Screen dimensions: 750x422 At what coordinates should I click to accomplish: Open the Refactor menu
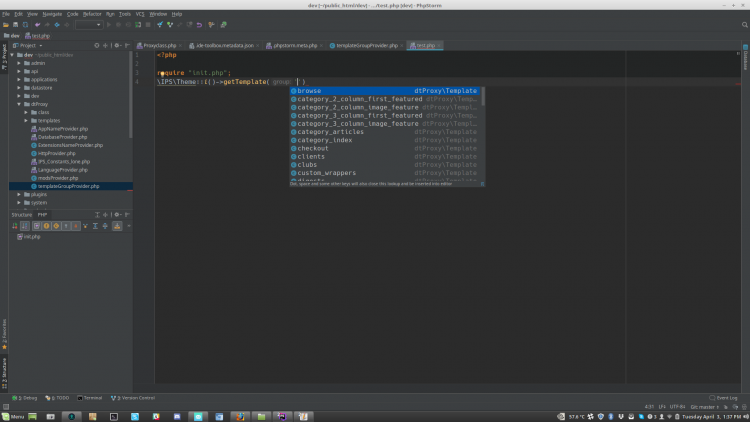pyautogui.click(x=92, y=15)
